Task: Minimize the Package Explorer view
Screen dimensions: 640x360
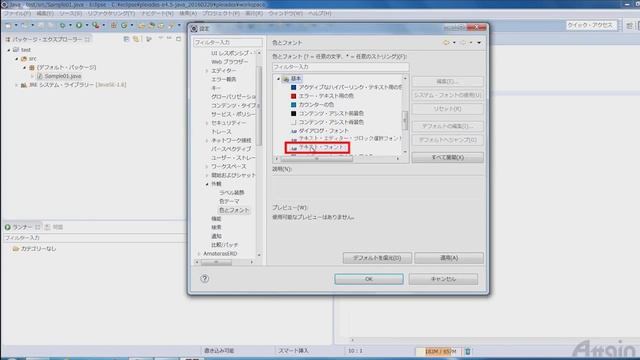Action: click(x=169, y=39)
